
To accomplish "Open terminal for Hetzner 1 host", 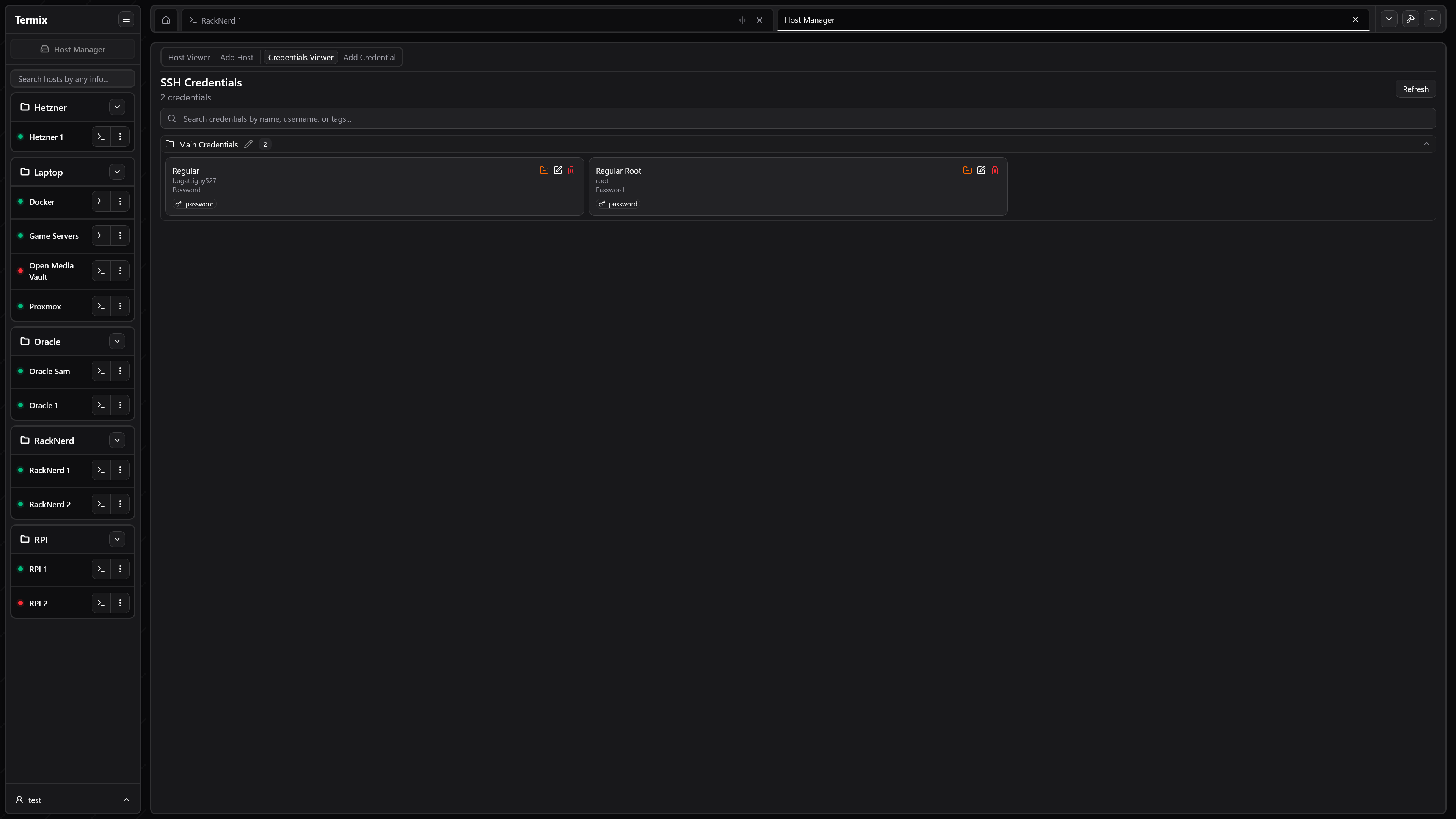I will point(101,137).
